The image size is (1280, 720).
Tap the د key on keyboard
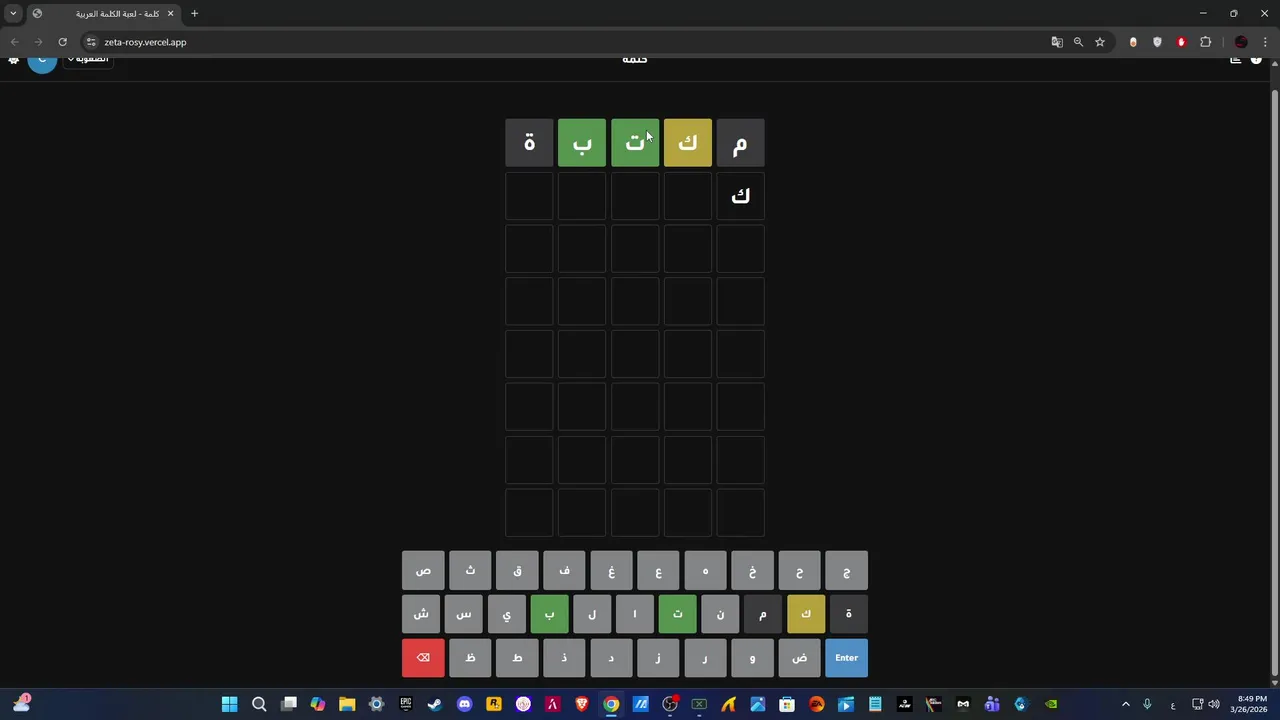[611, 658]
